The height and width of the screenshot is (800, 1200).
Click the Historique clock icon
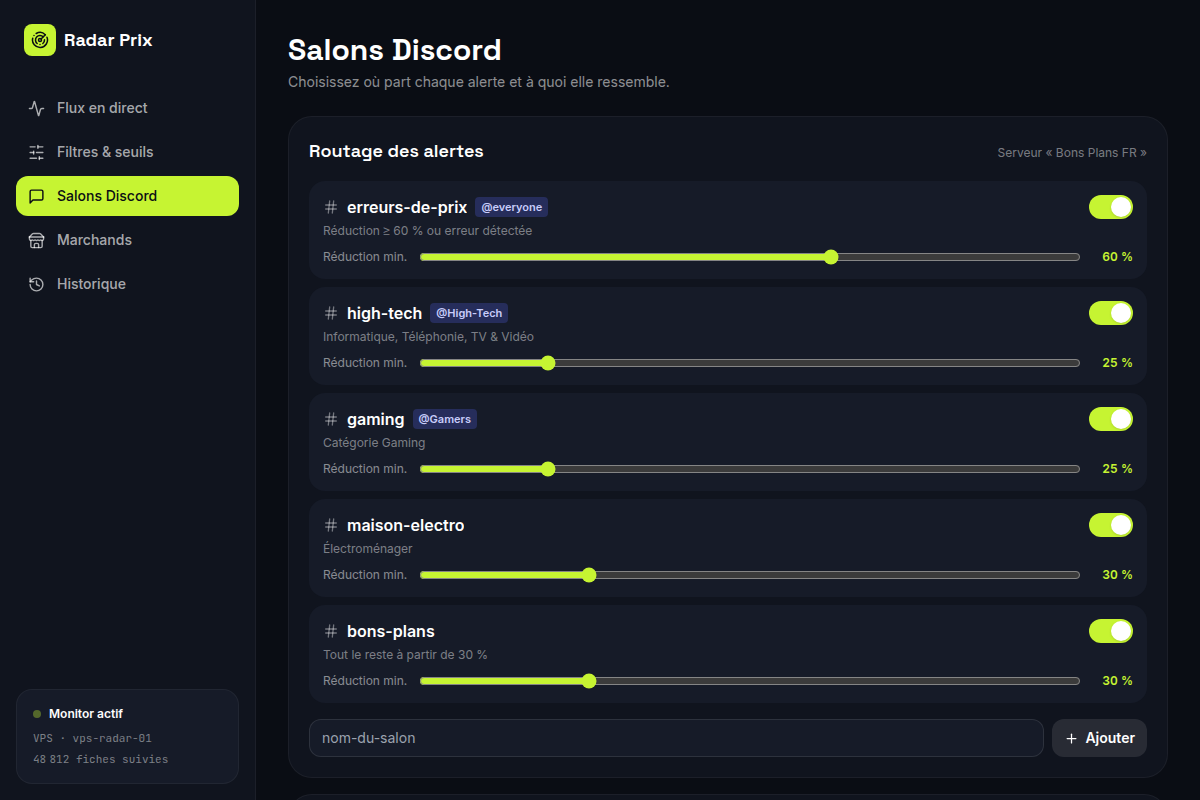coord(37,284)
